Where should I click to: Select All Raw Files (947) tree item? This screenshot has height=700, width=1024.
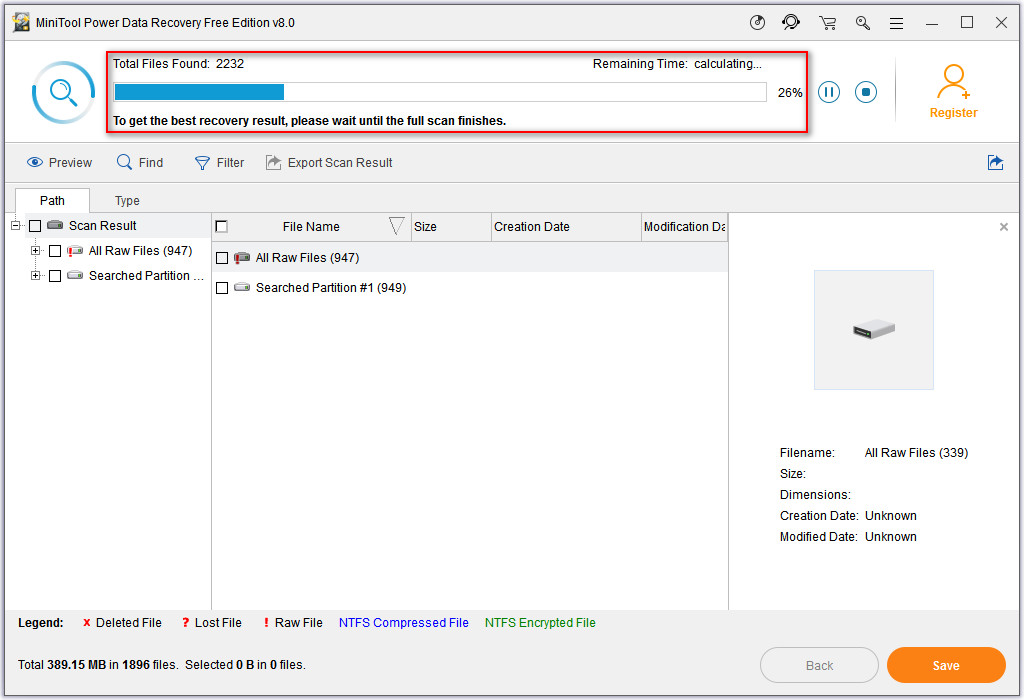tap(140, 251)
